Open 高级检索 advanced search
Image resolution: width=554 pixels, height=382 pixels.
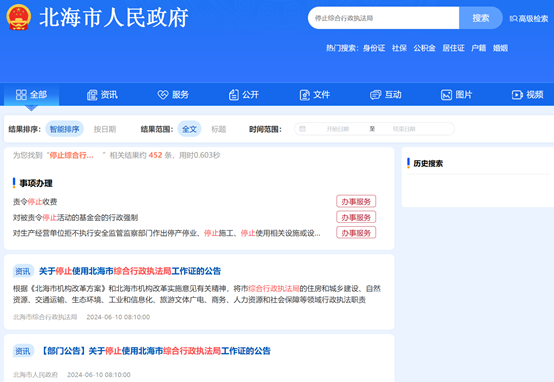point(529,18)
